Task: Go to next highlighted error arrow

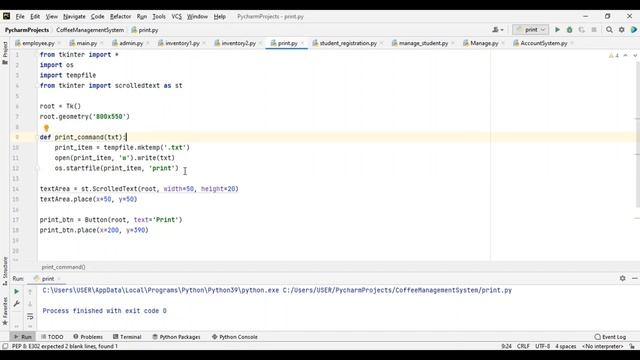Action: [635, 55]
